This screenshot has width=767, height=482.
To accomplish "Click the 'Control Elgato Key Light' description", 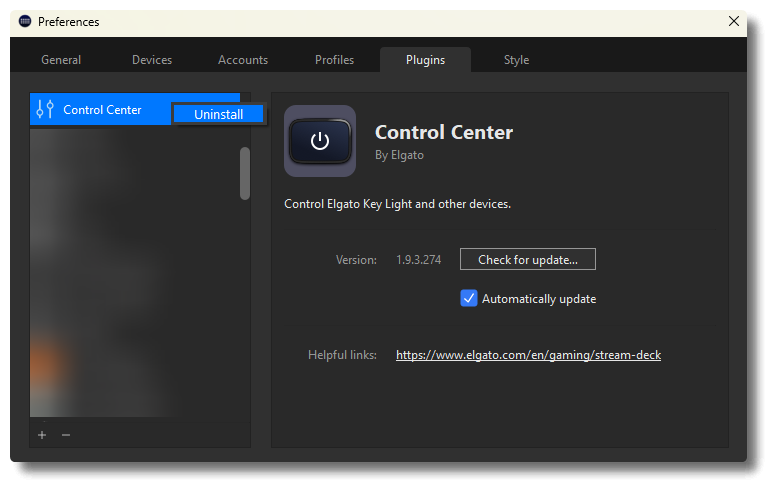I will pyautogui.click(x=397, y=204).
